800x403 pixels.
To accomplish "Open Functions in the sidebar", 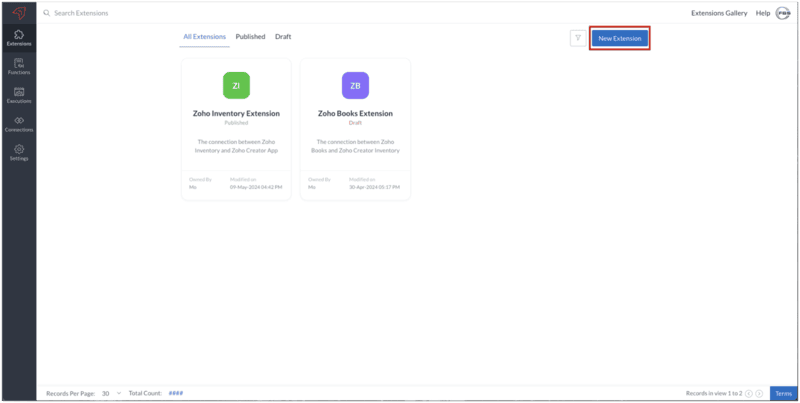I will [19, 66].
